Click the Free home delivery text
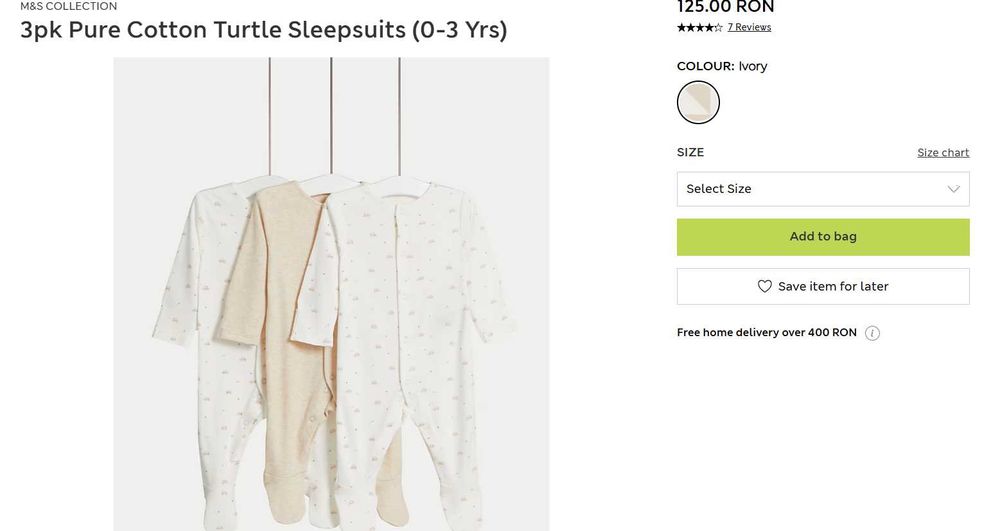Screen dimensions: 1000x531 766,333
